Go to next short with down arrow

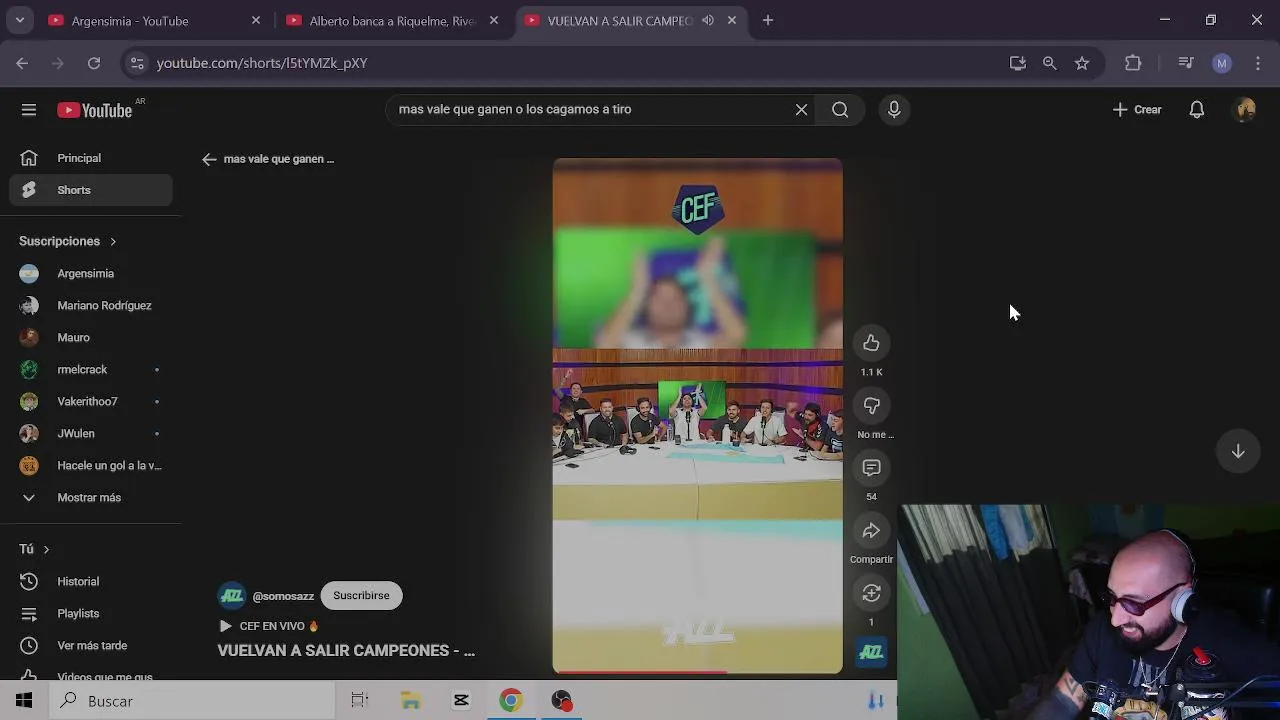1238,451
